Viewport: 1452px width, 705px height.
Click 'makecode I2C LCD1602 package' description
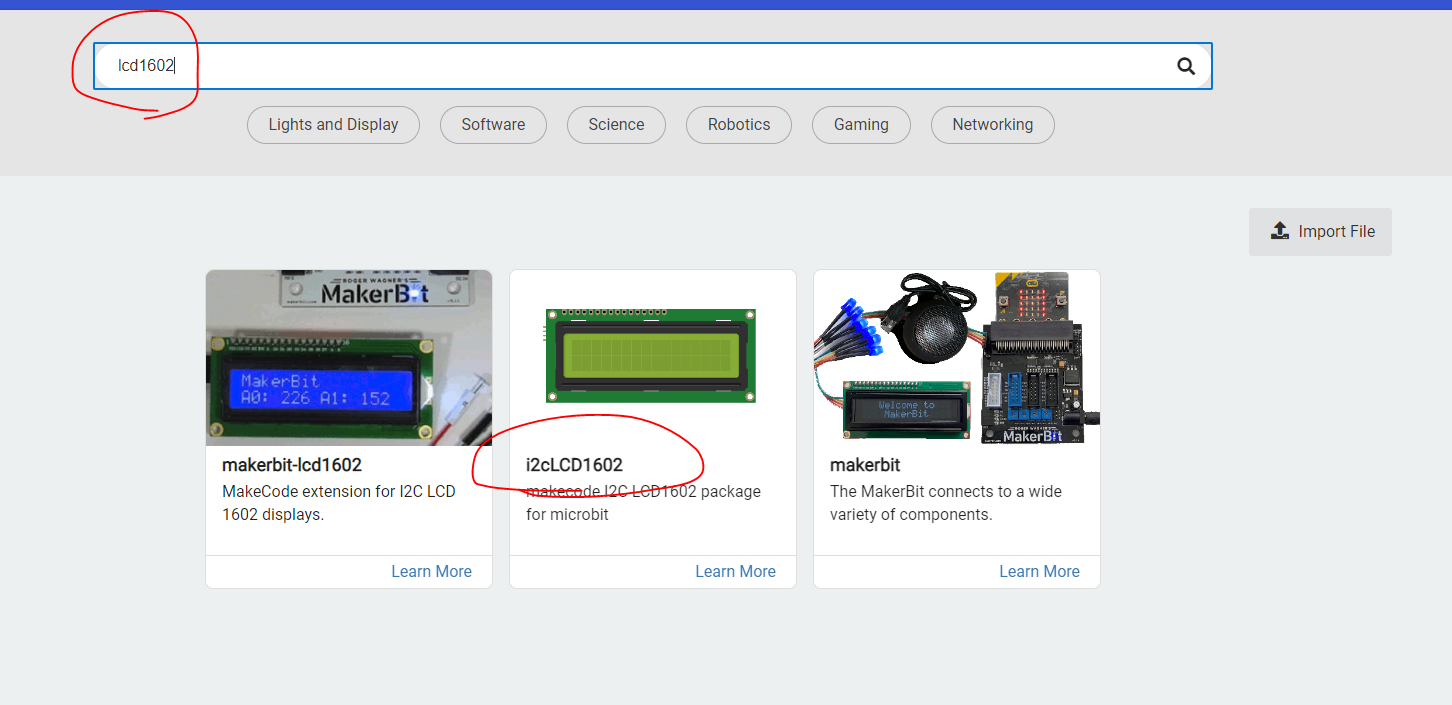[643, 491]
